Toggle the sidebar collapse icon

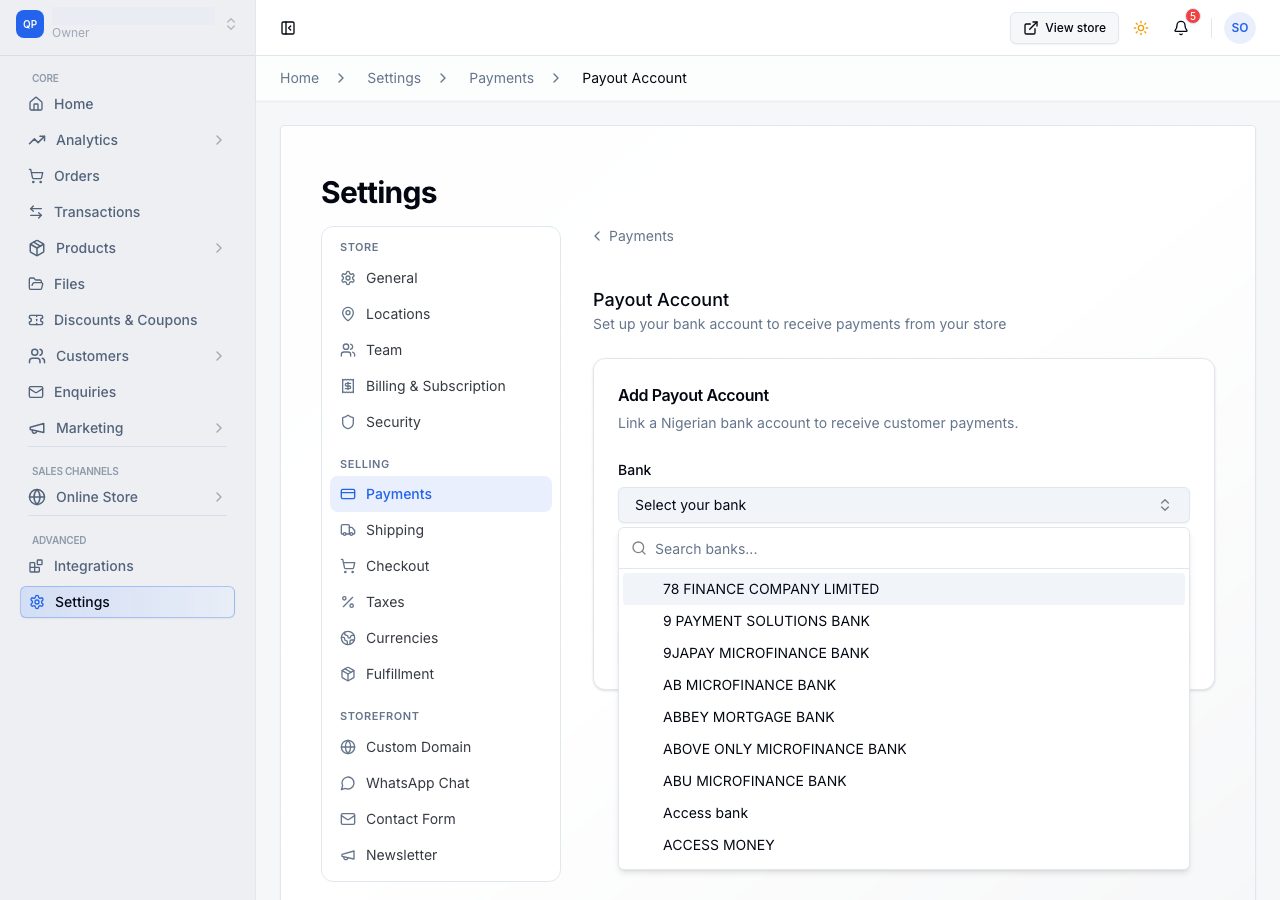[x=288, y=28]
